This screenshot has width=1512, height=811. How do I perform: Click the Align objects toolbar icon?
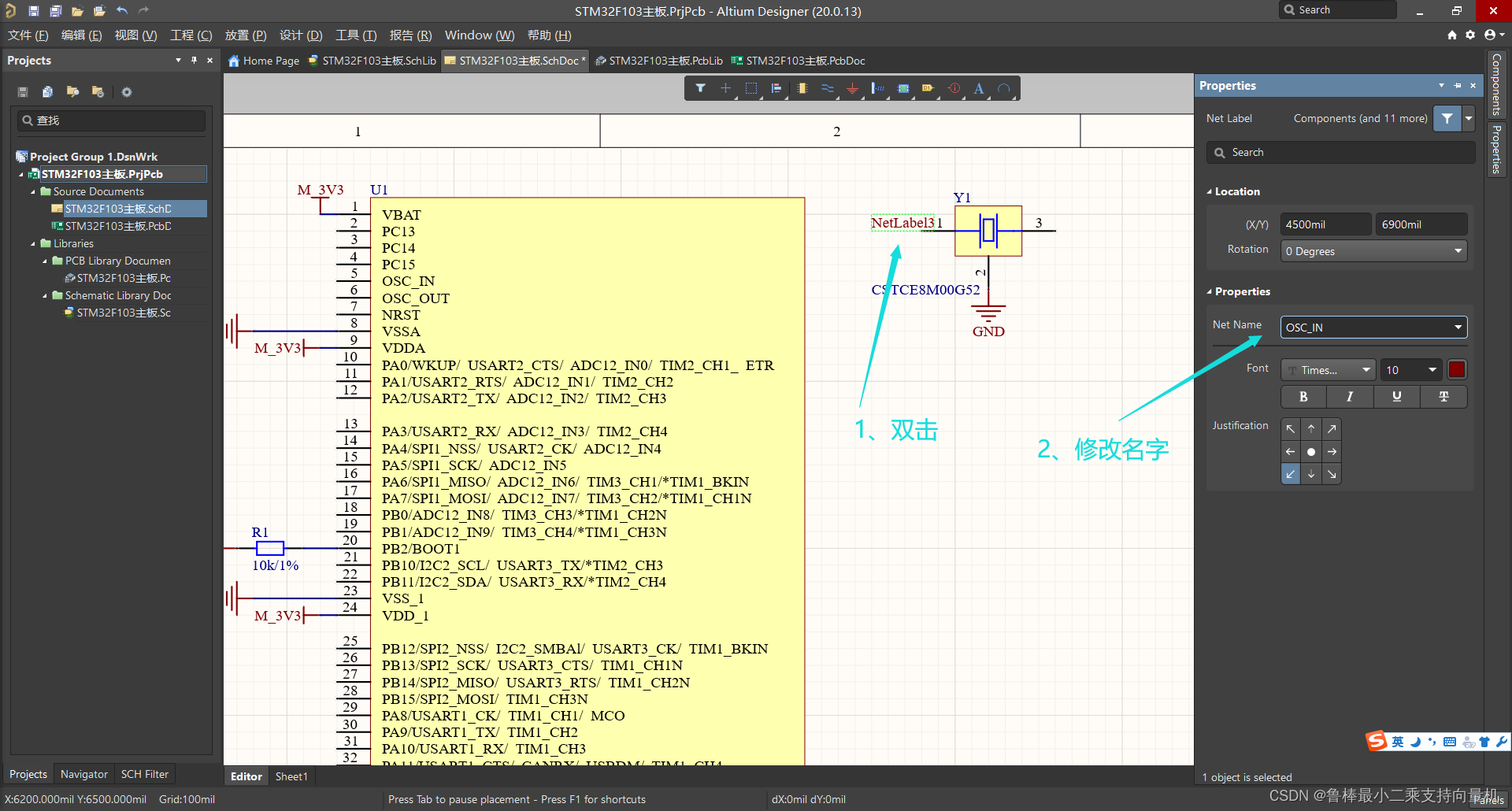[776, 88]
